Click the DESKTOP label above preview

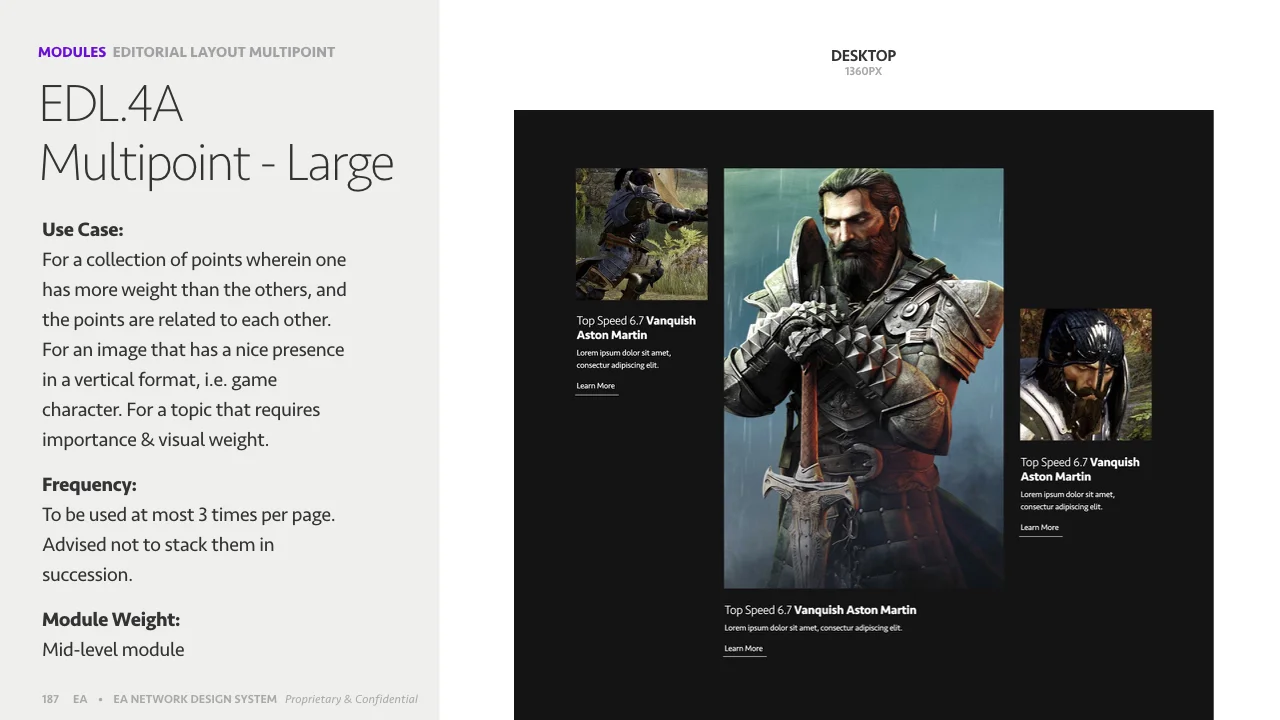tap(864, 56)
